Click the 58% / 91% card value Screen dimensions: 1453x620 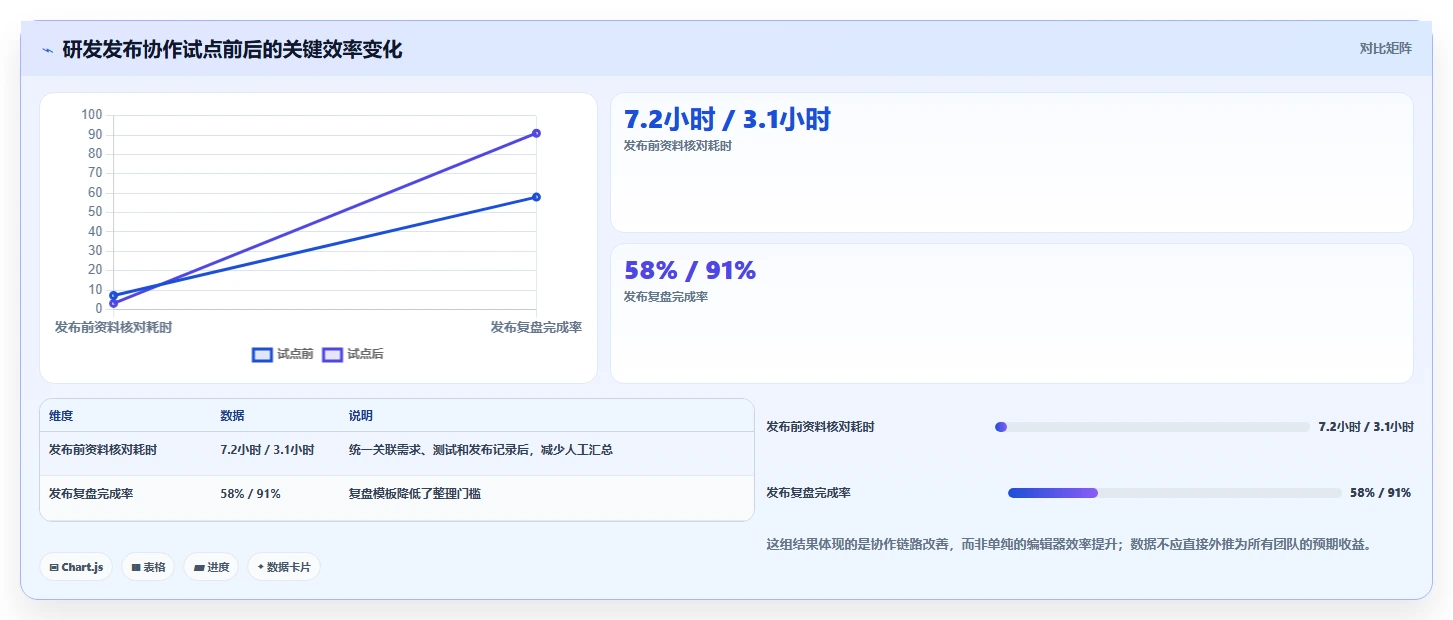pos(690,271)
